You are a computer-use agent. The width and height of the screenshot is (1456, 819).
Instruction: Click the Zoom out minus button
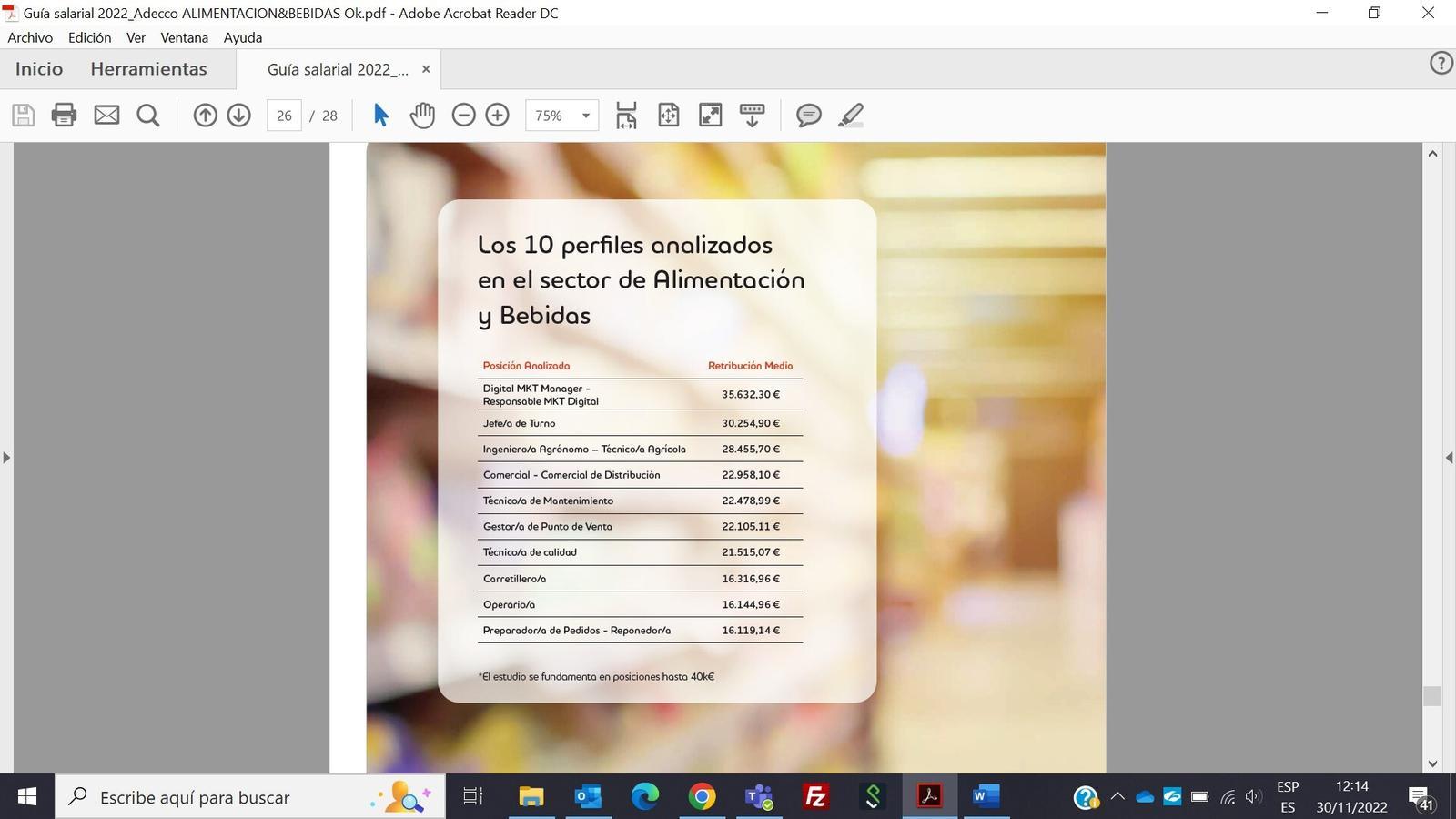(x=463, y=116)
